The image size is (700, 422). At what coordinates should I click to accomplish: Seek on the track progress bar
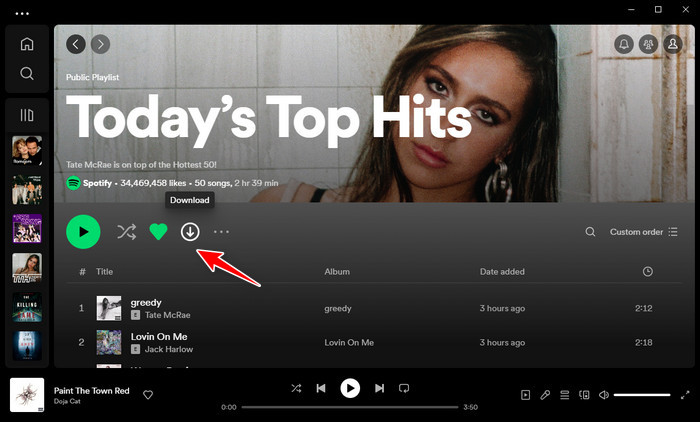(350, 407)
